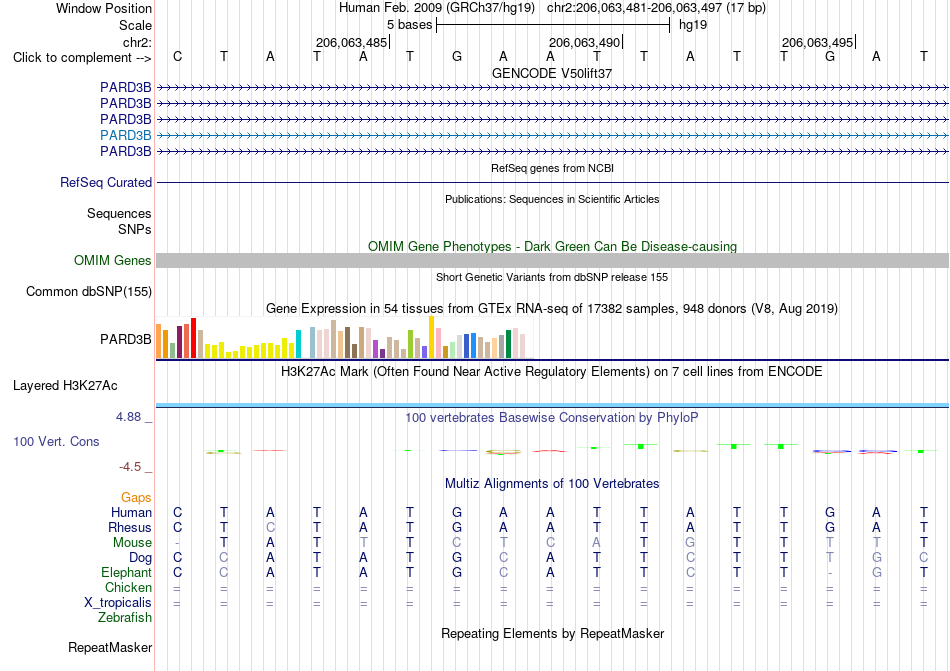Screen dimensions: 950x671
Task: Click the tallest gold GTEx expression bar
Action: pyautogui.click(x=431, y=337)
